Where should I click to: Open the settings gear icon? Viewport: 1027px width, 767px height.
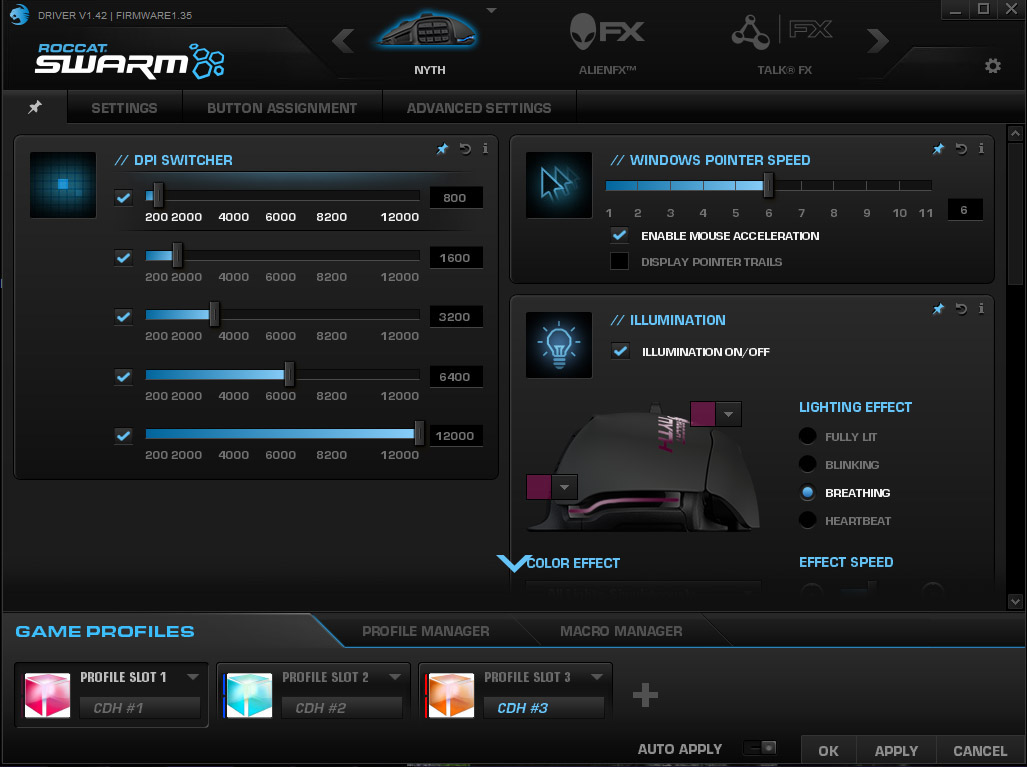point(992,66)
